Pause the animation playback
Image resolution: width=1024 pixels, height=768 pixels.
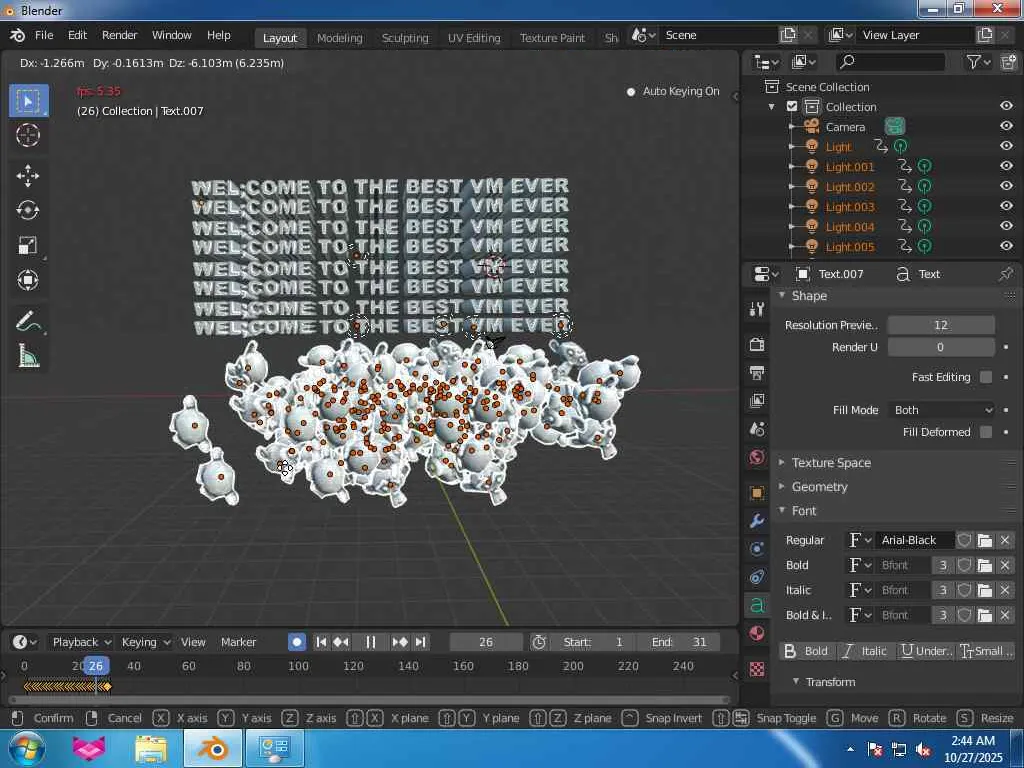370,642
